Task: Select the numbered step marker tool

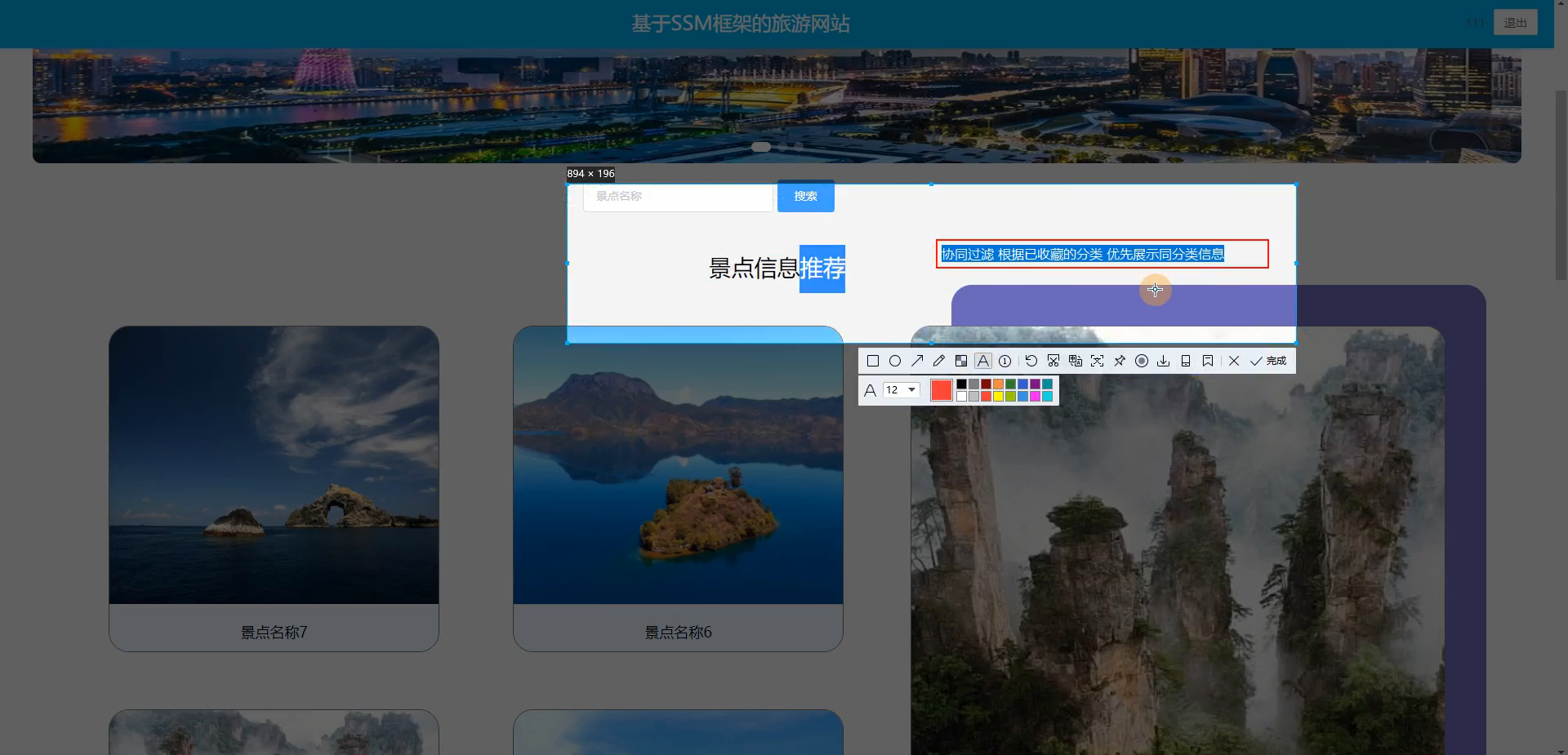Action: point(1005,361)
